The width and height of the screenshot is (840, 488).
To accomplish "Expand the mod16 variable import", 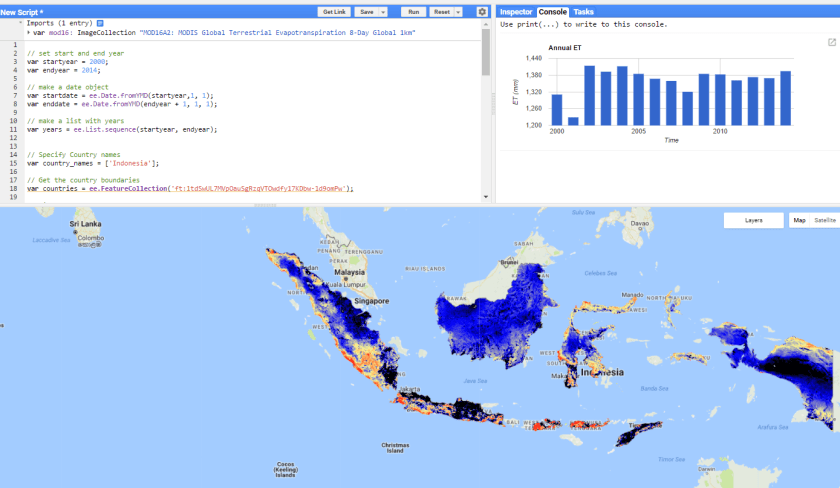I will (28, 32).
